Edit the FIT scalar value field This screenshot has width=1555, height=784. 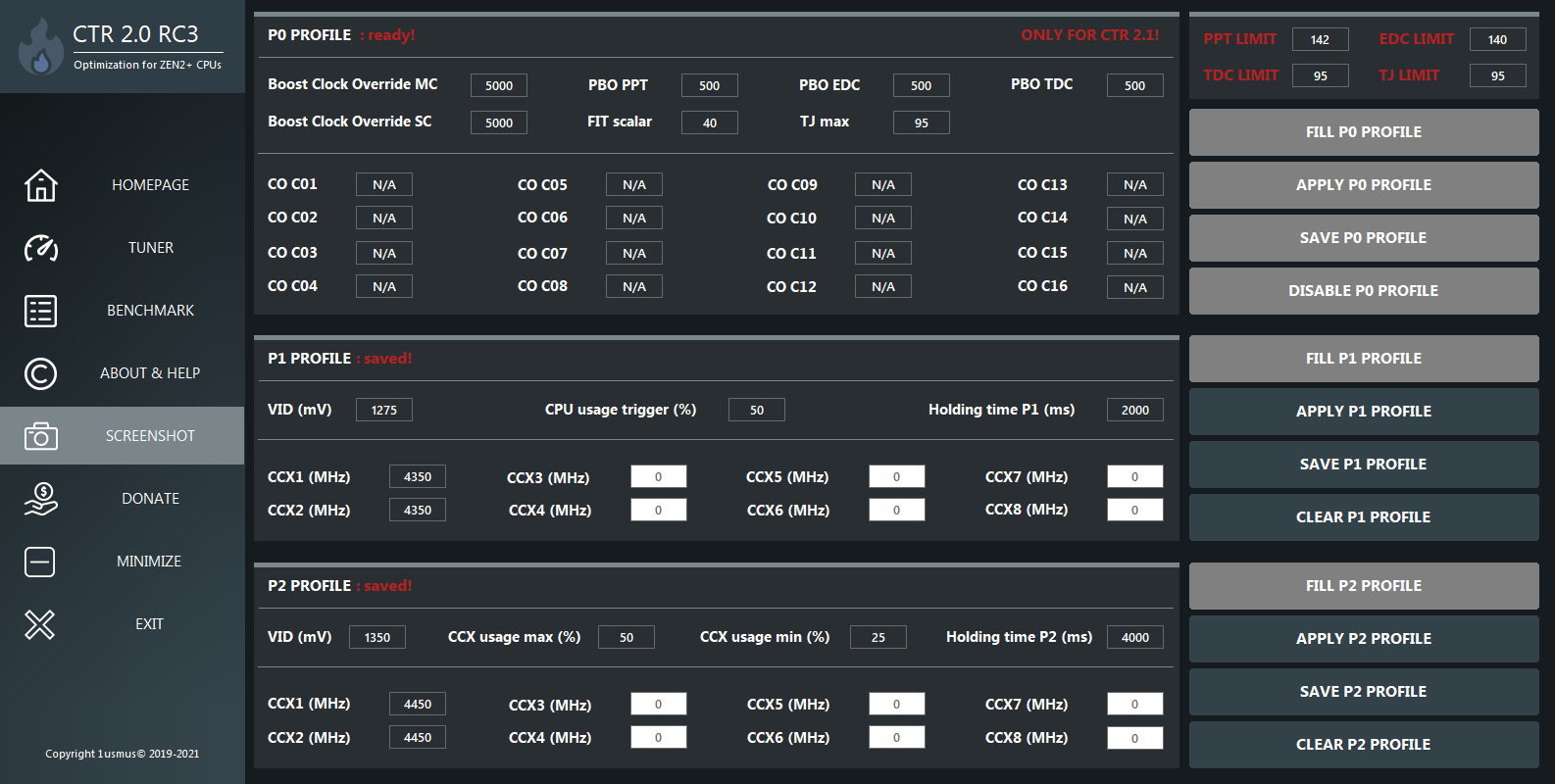[x=710, y=122]
